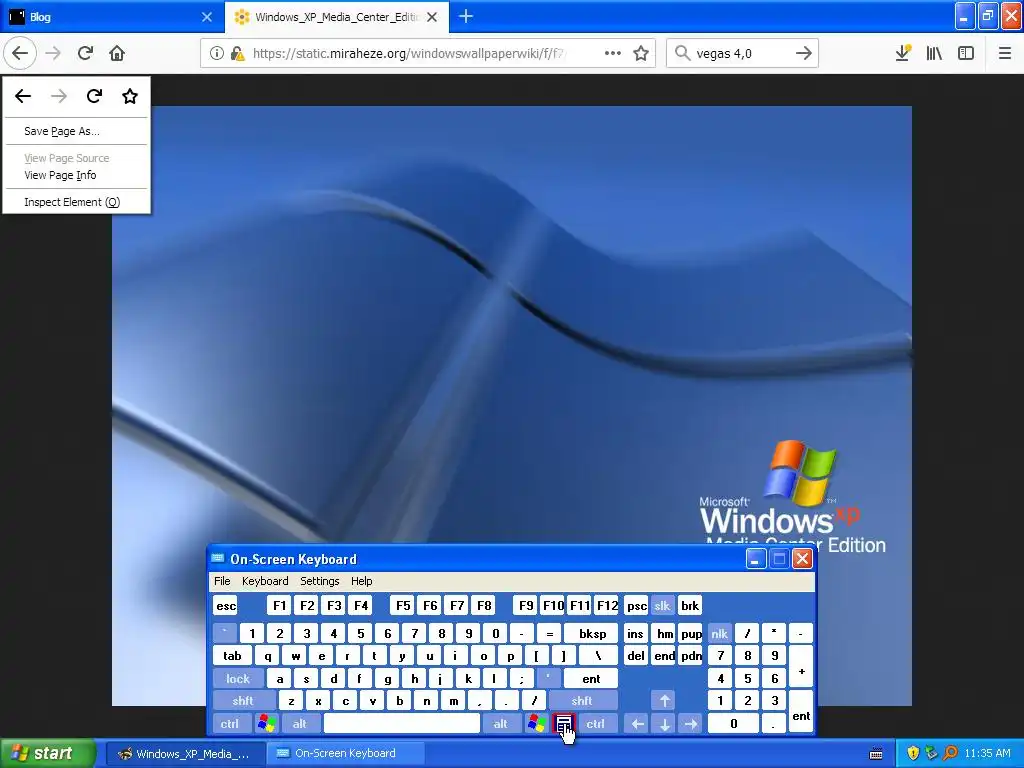This screenshot has height=768, width=1024.
Task: Click the up arrow key on On-Screen Keyboard
Action: 664,701
